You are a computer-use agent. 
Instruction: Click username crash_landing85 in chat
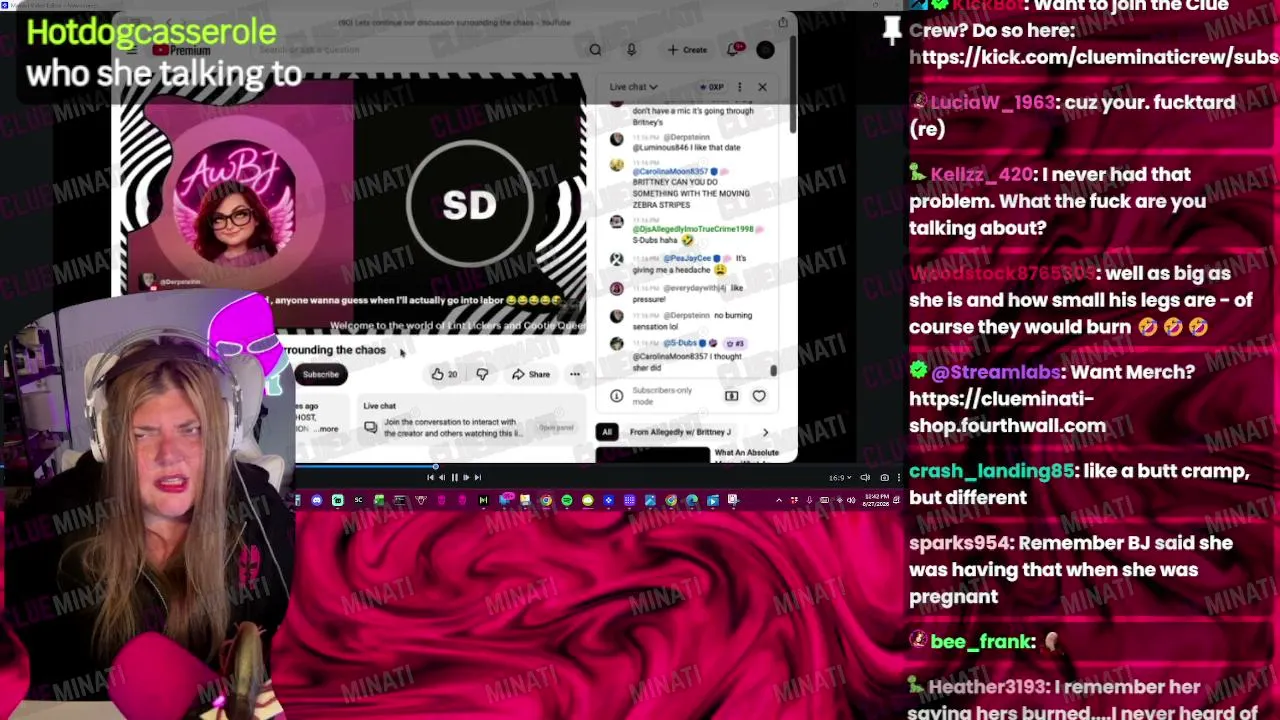991,471
